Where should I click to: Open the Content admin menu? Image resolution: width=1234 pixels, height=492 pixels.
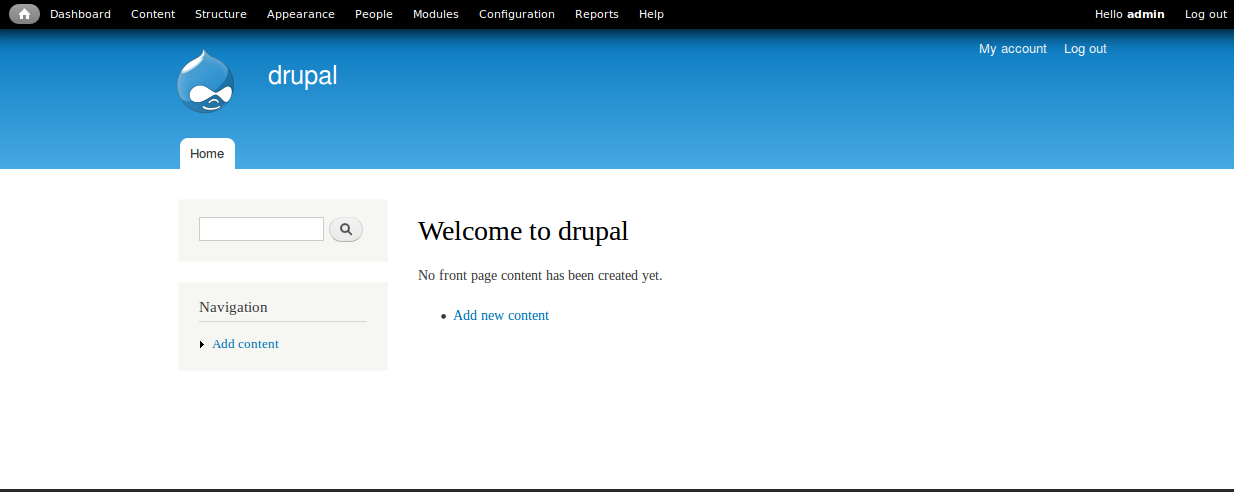click(153, 14)
